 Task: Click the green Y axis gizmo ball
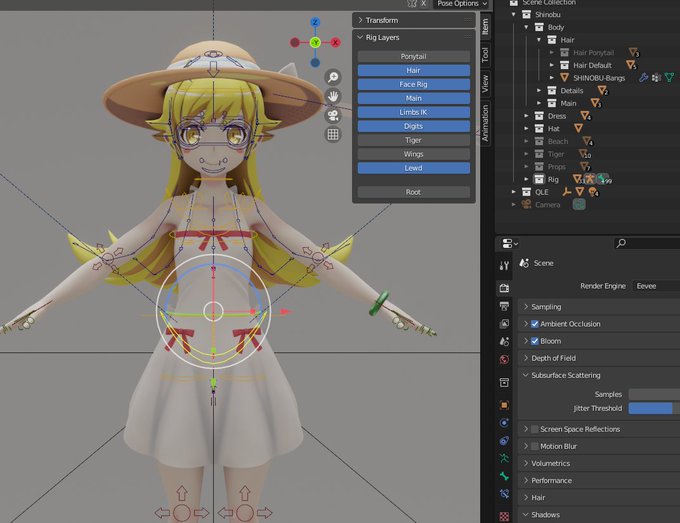pos(315,42)
